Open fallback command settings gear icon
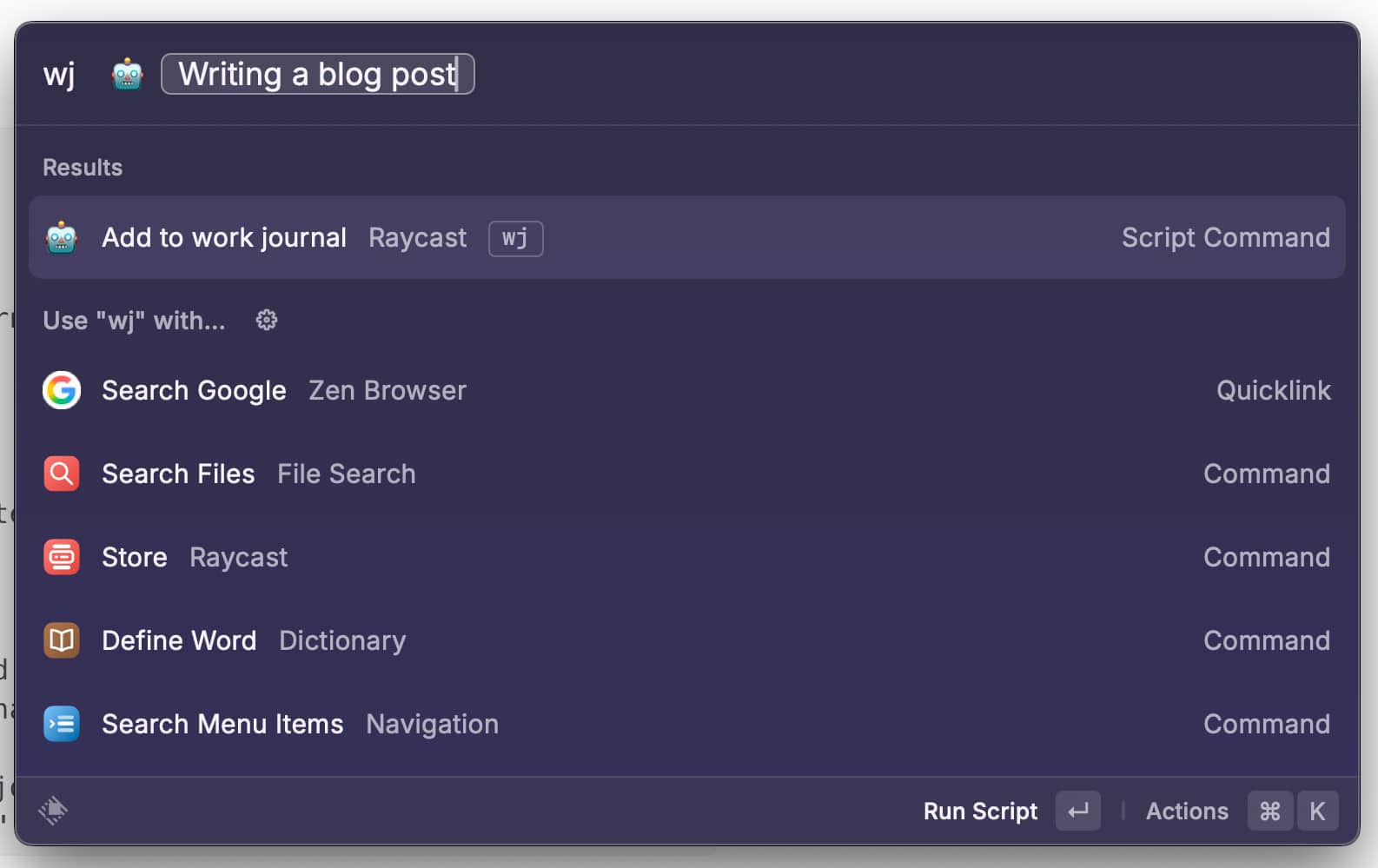The height and width of the screenshot is (868, 1378). click(x=267, y=321)
